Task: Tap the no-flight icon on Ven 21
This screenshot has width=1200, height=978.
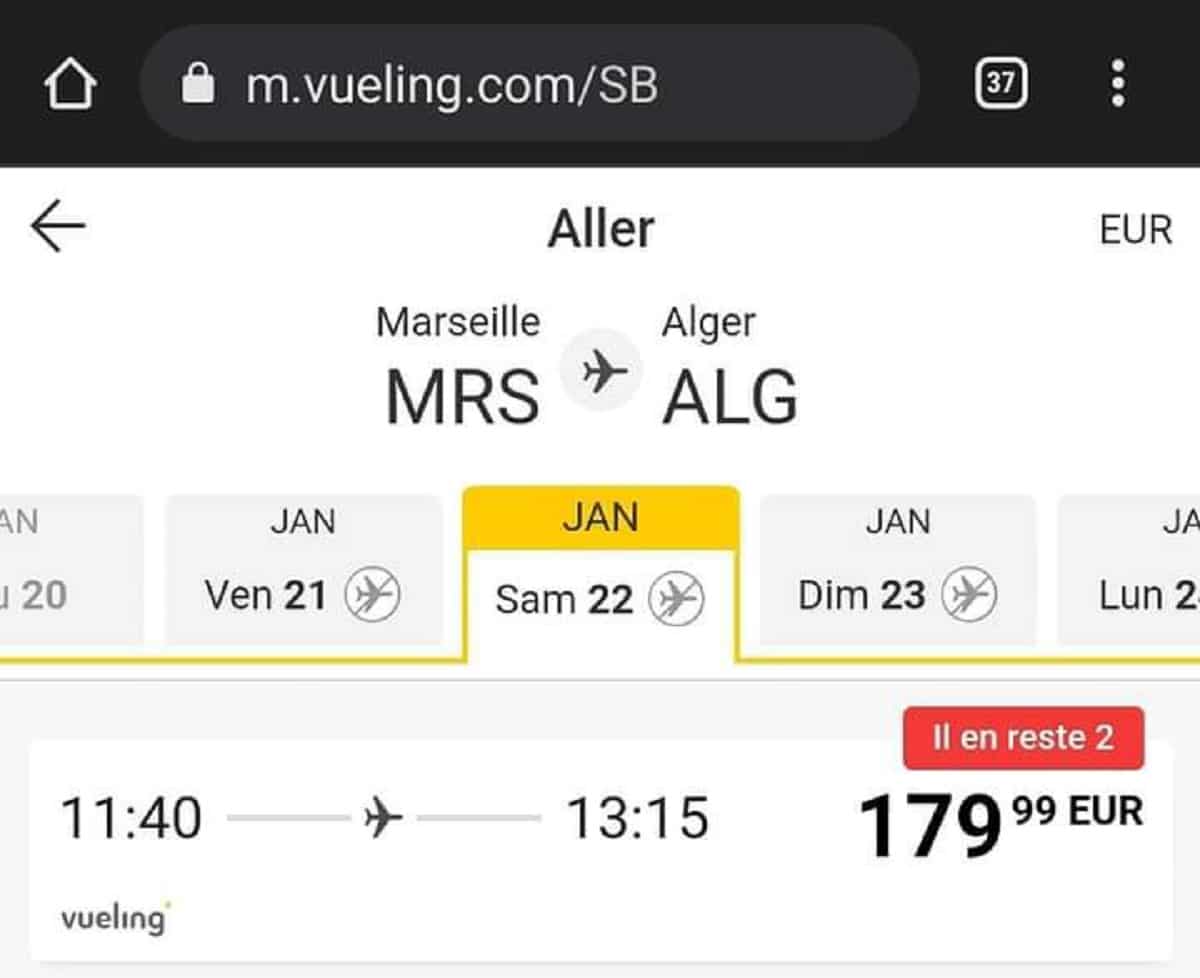Action: click(372, 596)
